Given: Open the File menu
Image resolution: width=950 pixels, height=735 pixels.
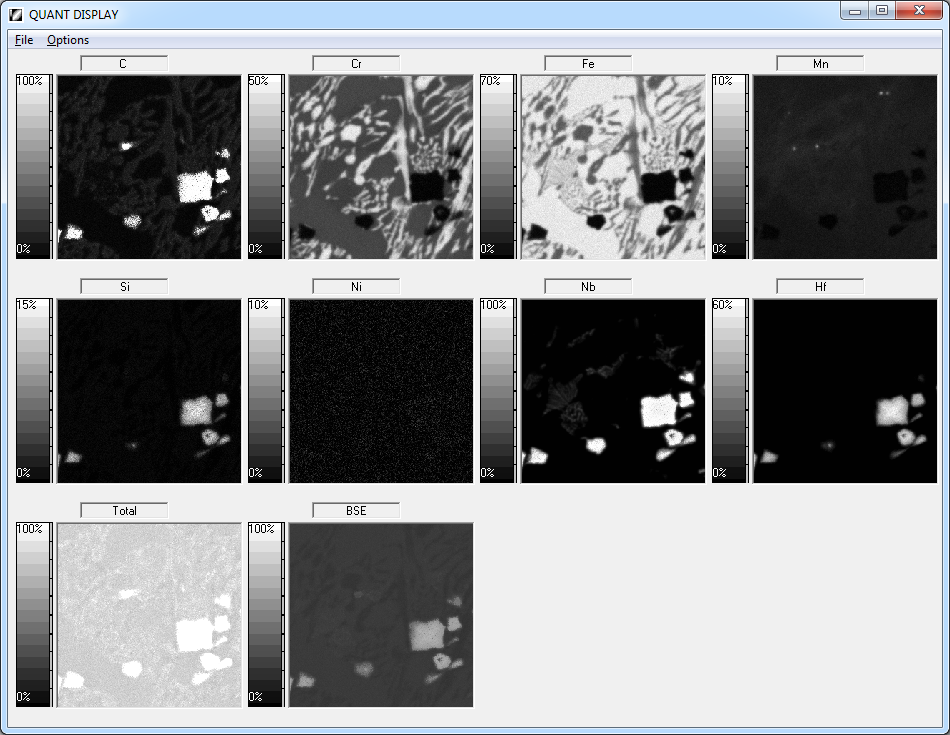Looking at the screenshot, I should (x=24, y=40).
